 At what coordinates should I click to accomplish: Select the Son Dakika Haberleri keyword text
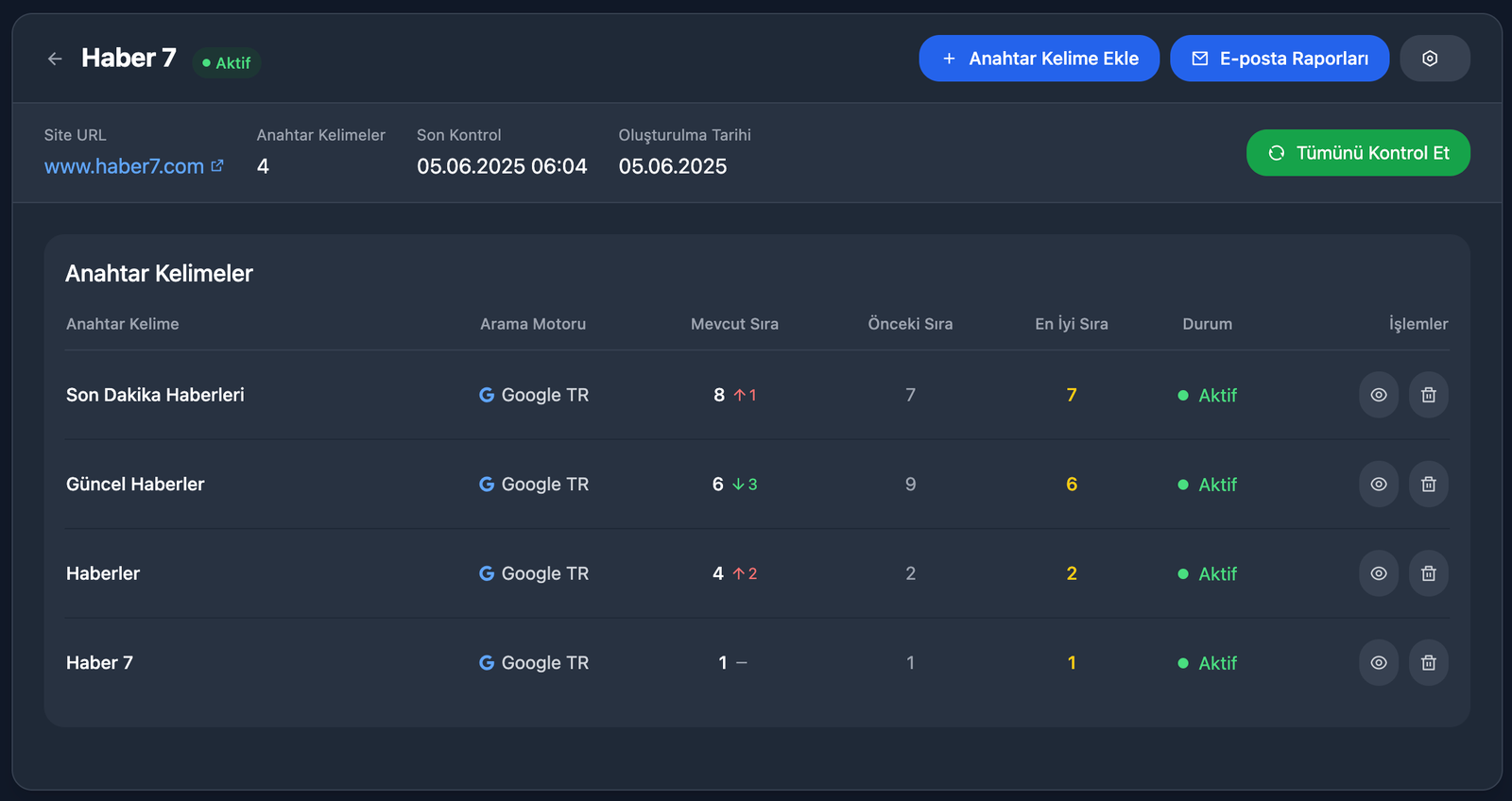tap(155, 395)
